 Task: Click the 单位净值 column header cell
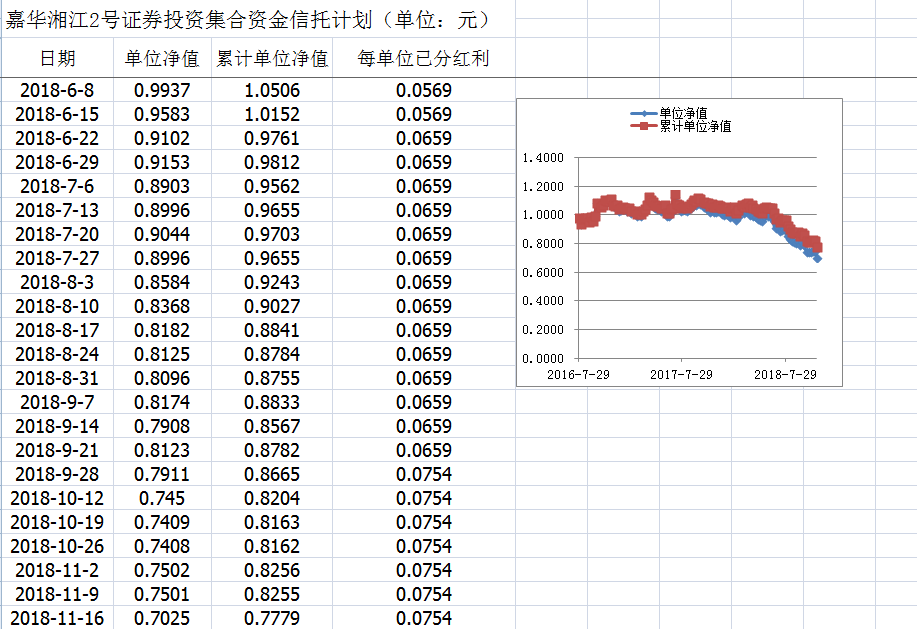coord(162,58)
